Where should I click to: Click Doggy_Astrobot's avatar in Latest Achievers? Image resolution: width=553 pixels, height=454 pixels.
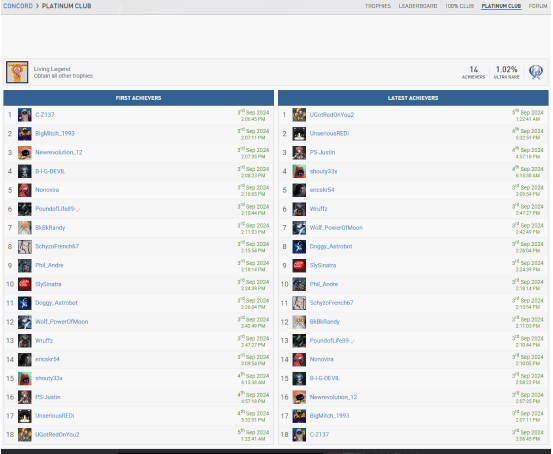(299, 247)
